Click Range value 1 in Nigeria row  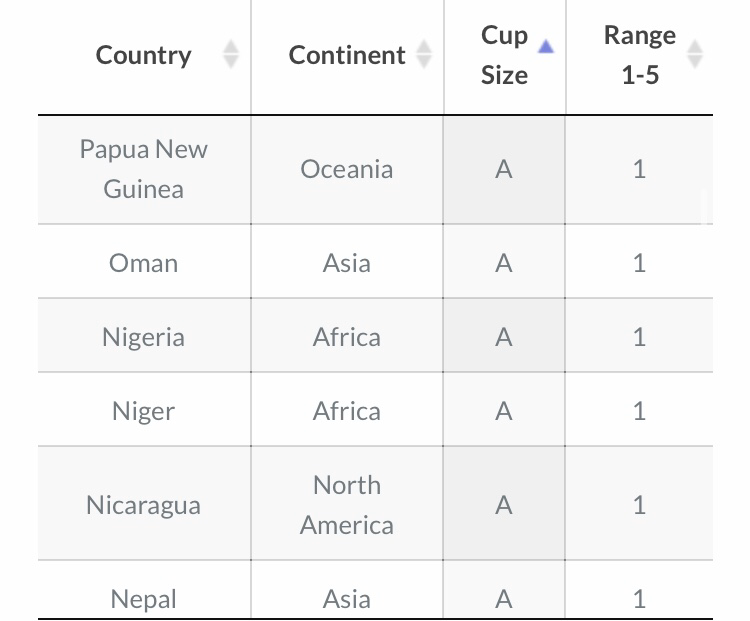640,337
